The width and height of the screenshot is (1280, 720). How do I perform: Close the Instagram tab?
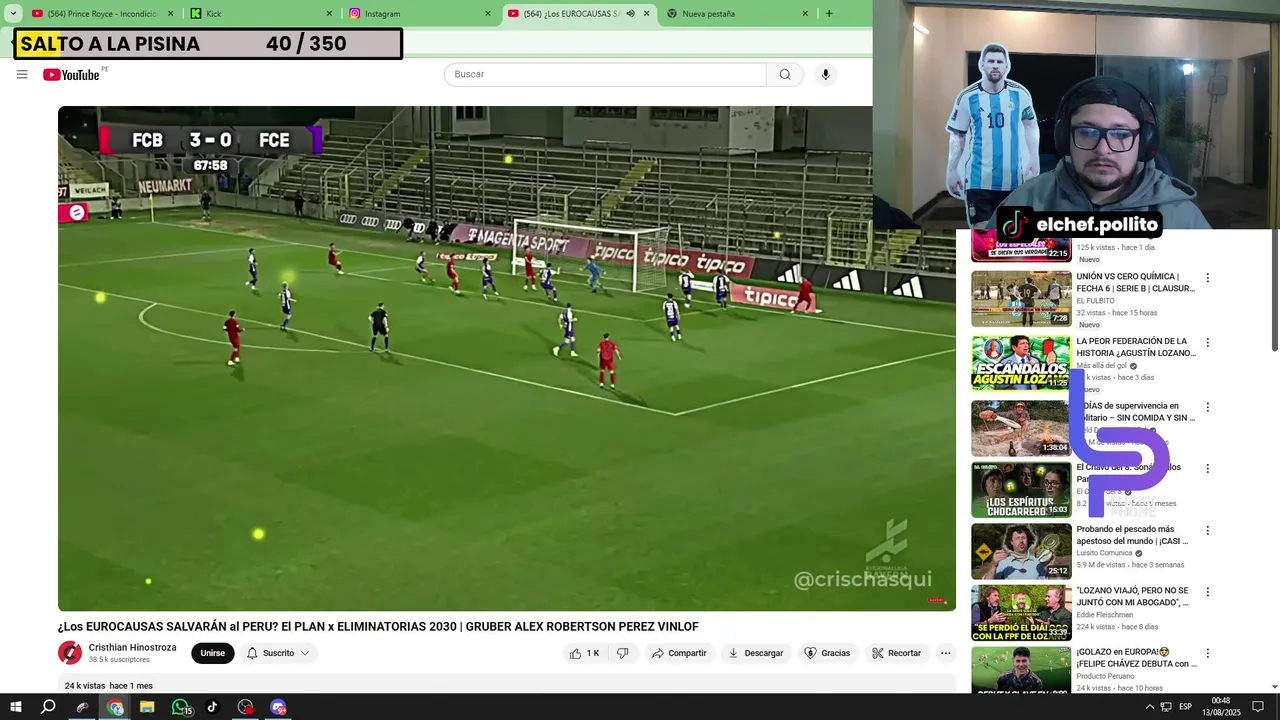pyautogui.click(x=488, y=14)
